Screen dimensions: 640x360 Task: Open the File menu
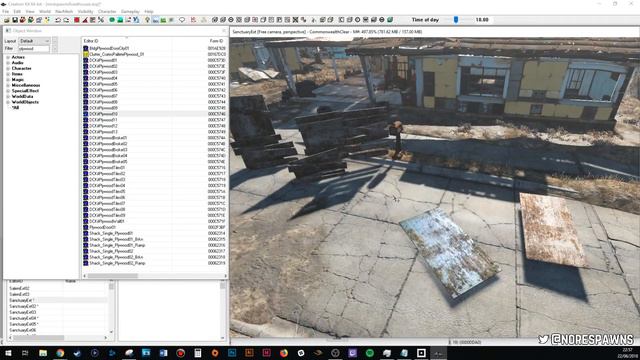[5, 11]
